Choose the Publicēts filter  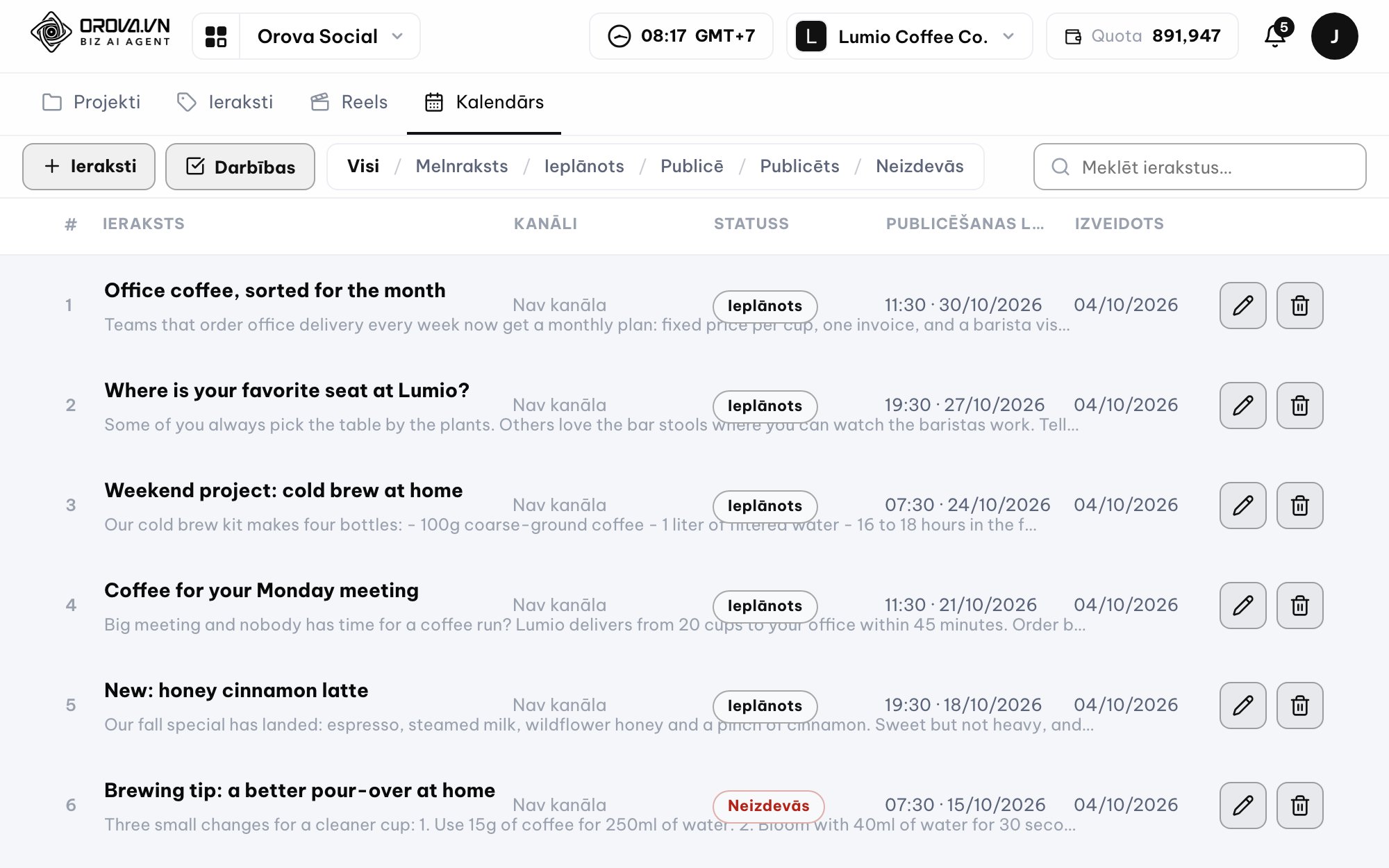click(x=799, y=167)
